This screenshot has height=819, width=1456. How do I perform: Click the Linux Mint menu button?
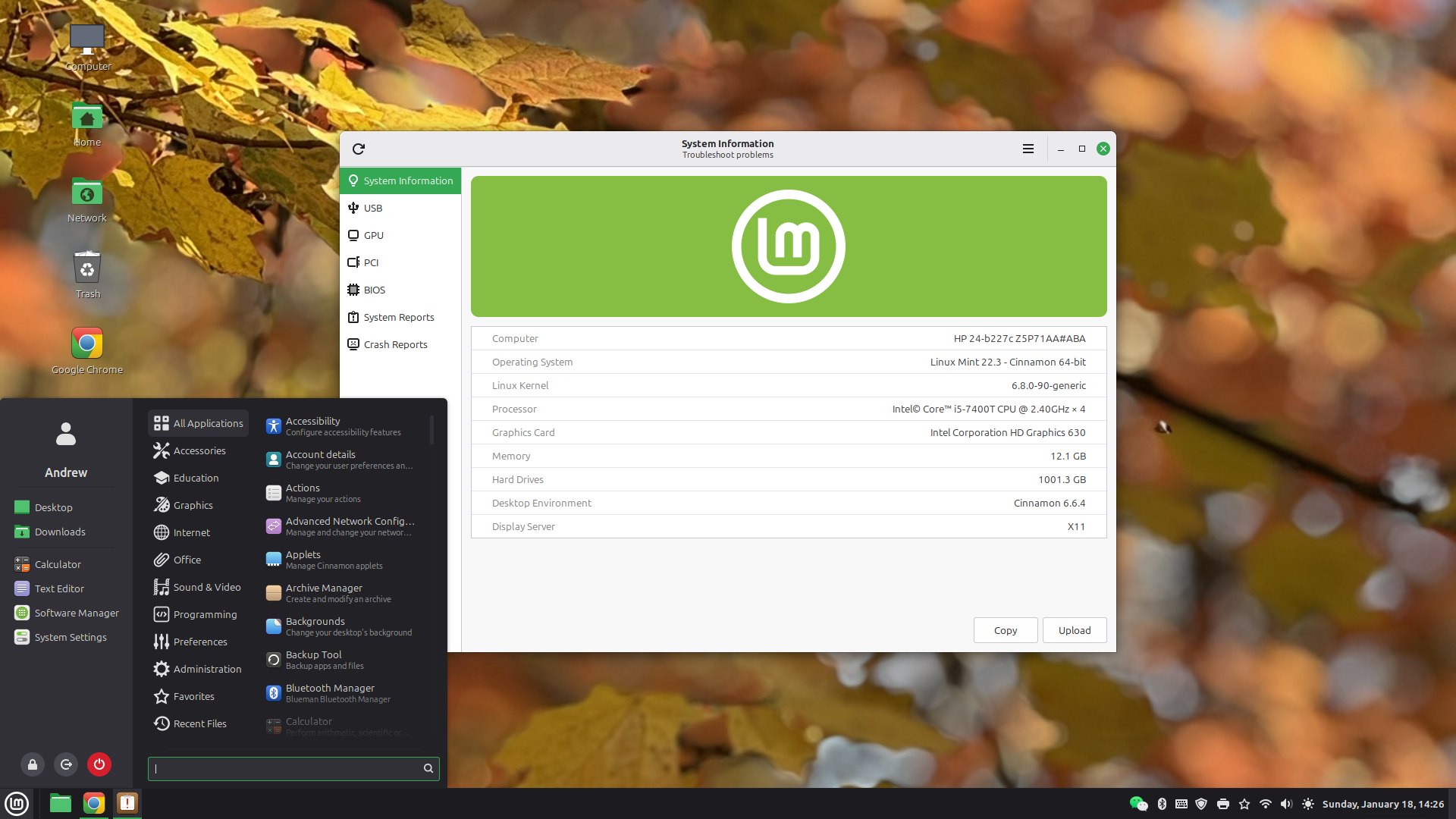pos(17,803)
